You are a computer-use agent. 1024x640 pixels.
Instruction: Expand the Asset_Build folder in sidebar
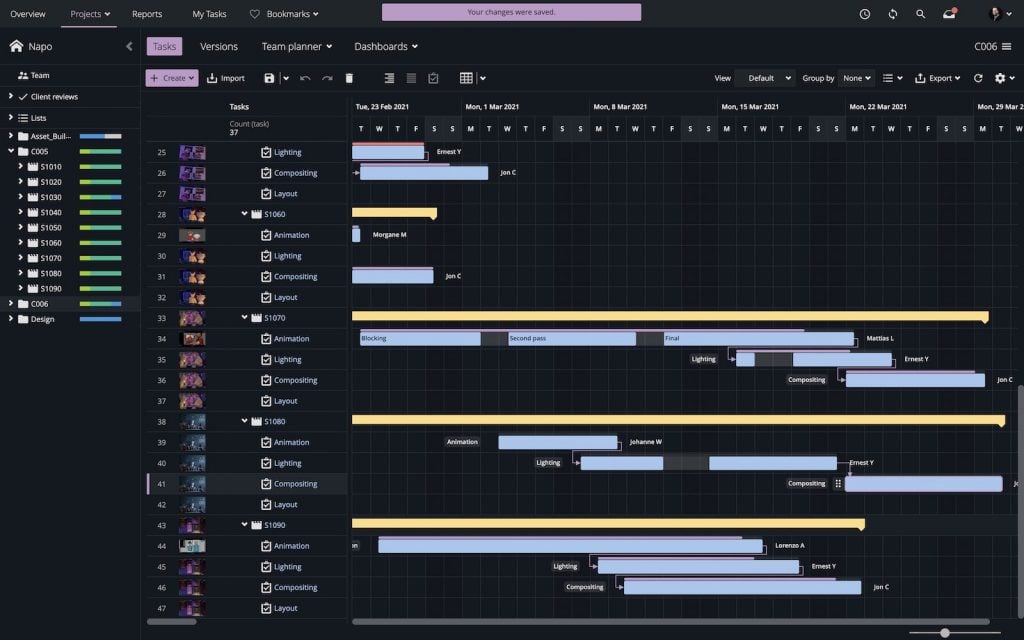coord(10,136)
